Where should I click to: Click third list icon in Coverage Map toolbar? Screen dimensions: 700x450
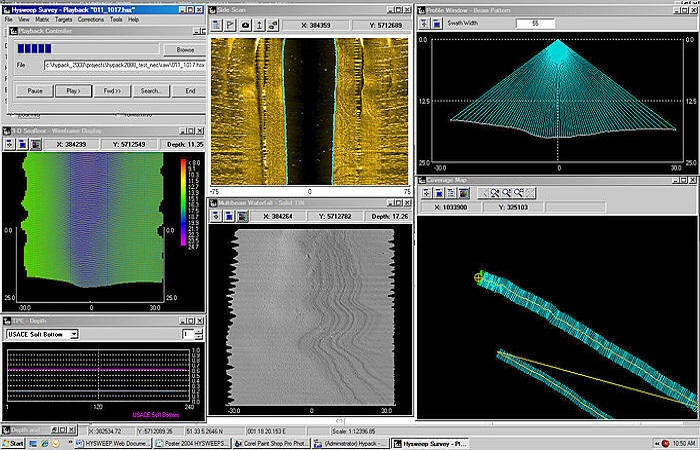pyautogui.click(x=452, y=193)
